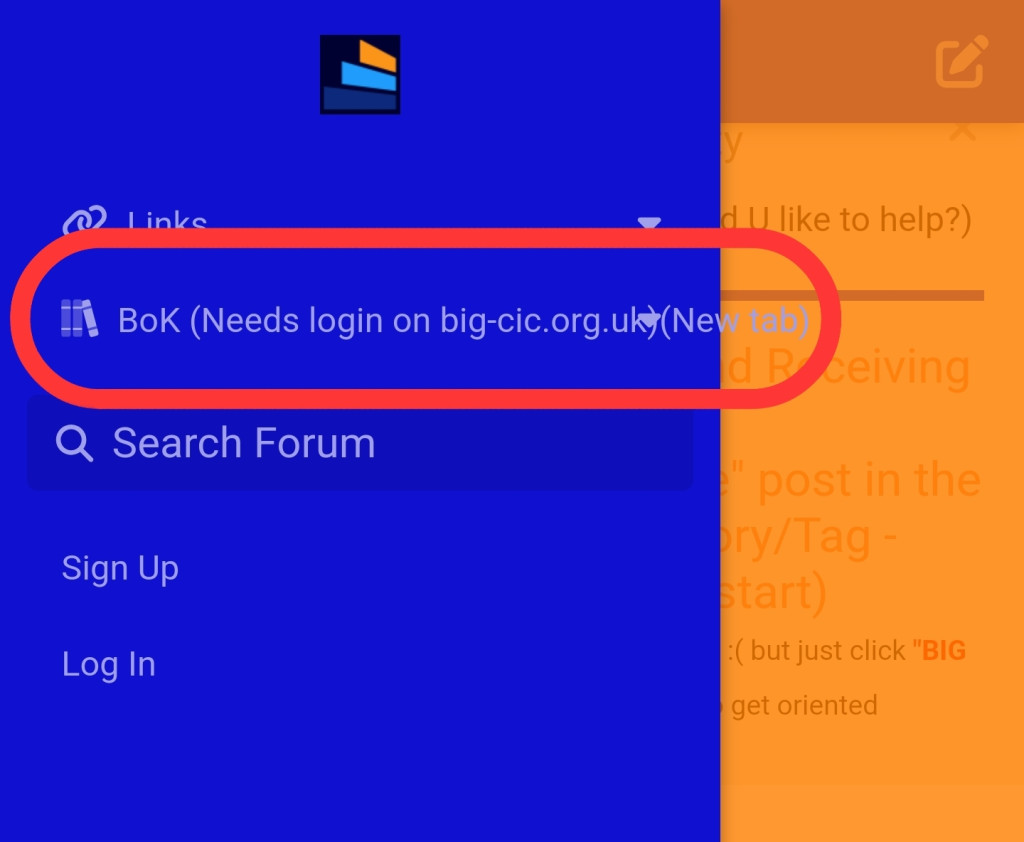Click the forum logo in the sidebar
The width and height of the screenshot is (1024, 842).
pyautogui.click(x=360, y=74)
